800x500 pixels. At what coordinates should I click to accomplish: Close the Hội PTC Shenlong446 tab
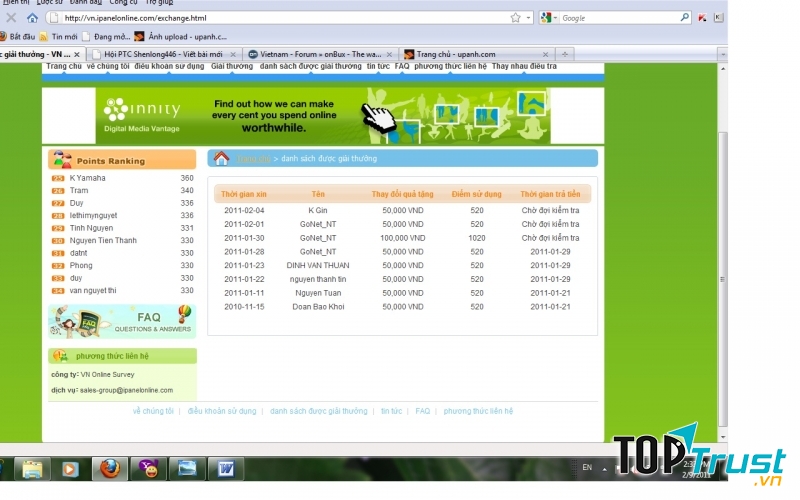pyautogui.click(x=233, y=54)
